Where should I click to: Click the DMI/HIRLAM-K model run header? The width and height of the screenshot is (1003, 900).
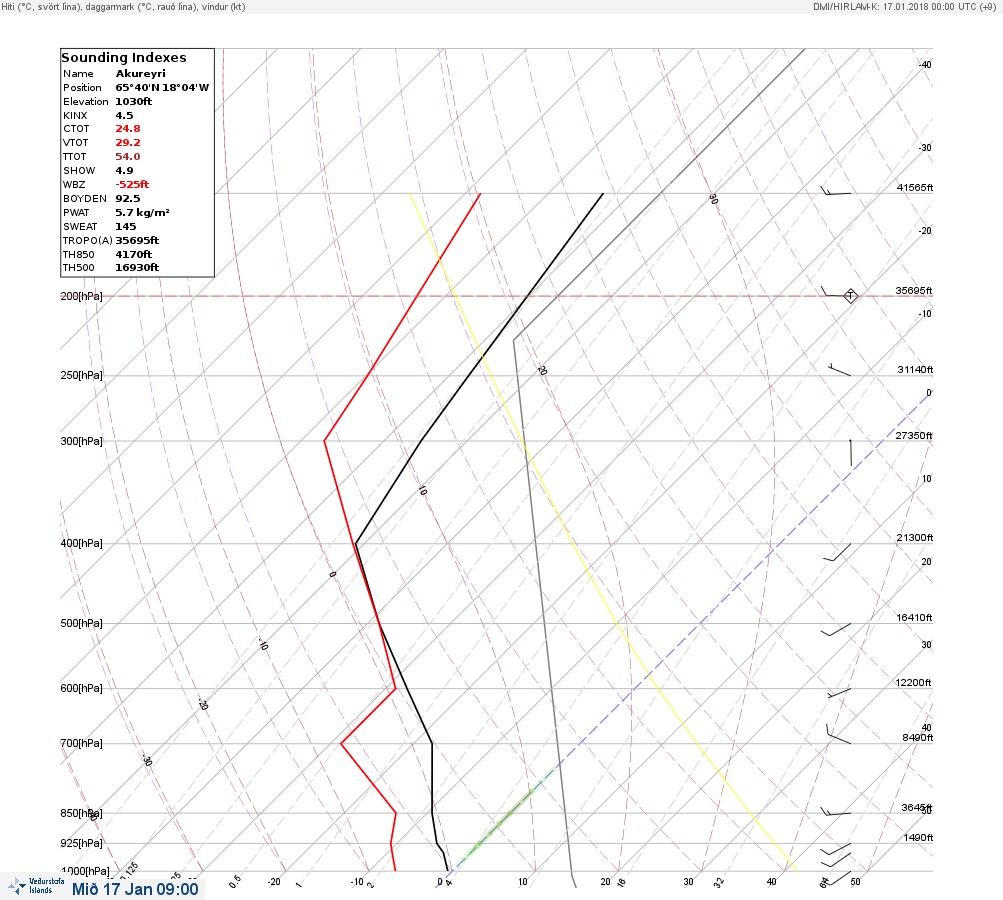click(904, 6)
